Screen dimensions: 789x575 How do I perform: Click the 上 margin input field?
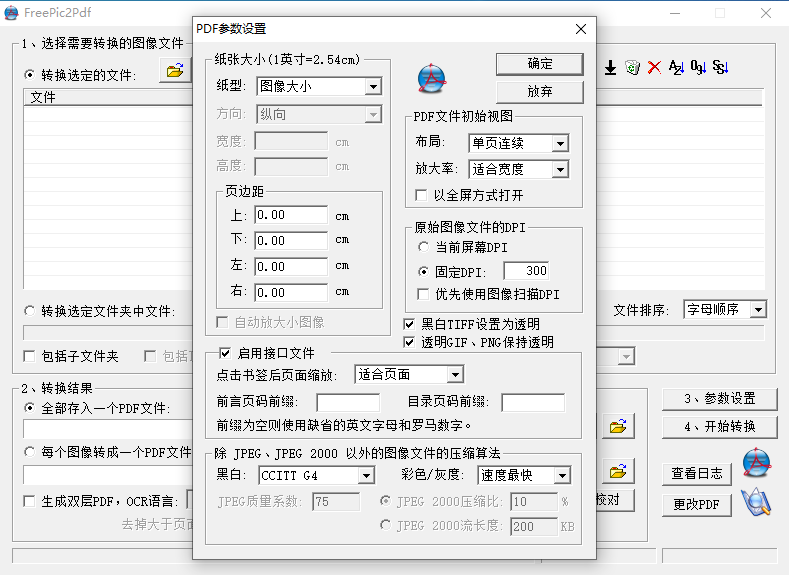tap(291, 215)
